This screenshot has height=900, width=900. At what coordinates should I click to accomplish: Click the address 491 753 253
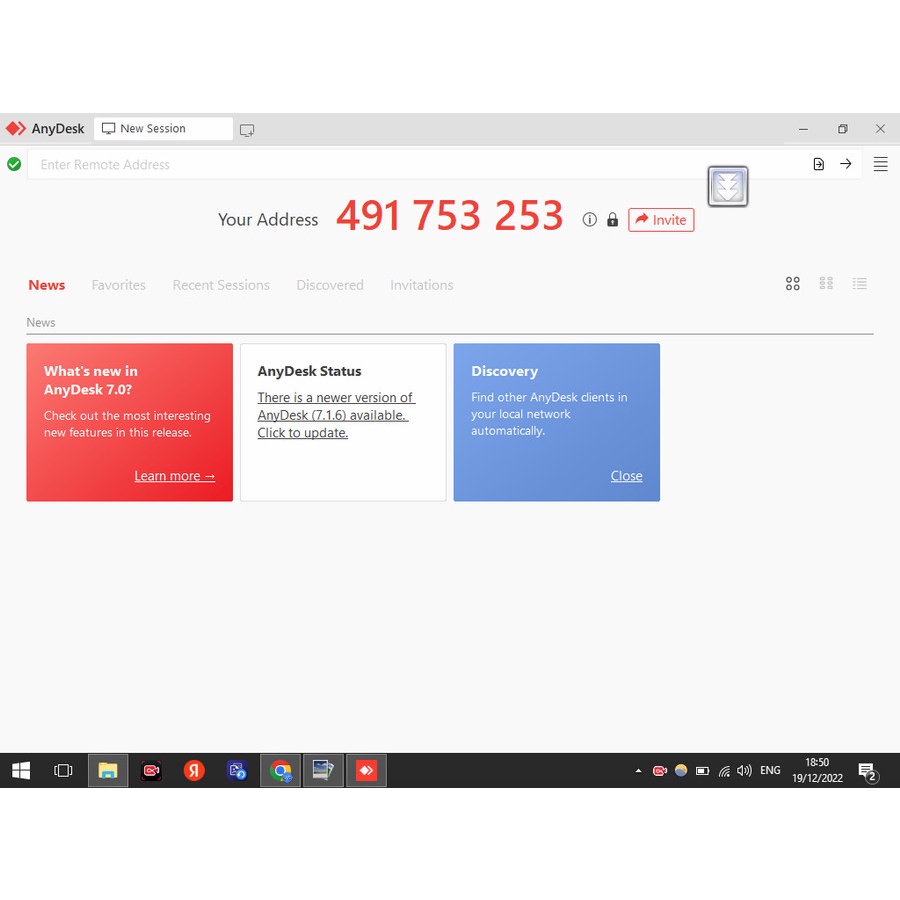point(449,216)
